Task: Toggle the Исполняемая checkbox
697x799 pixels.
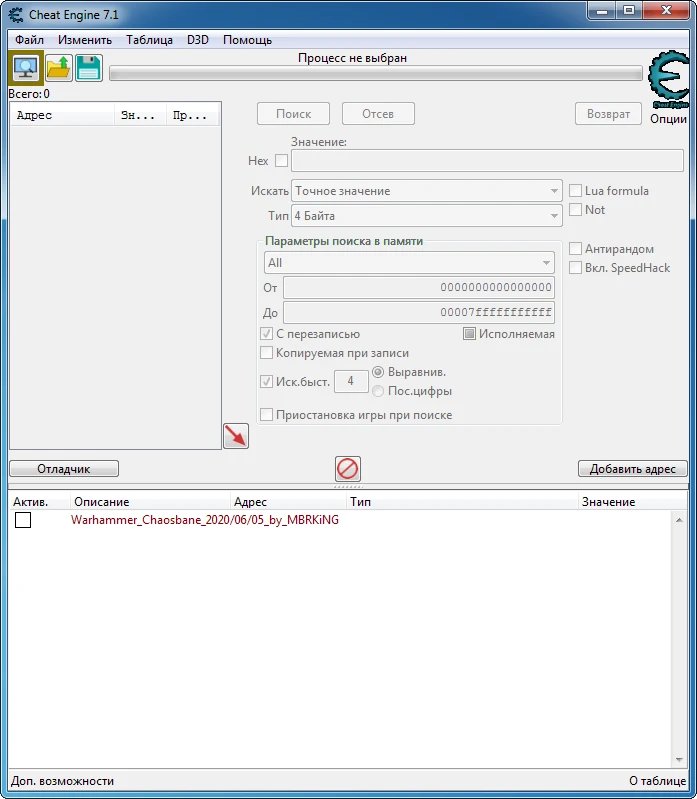Action: coord(469,334)
